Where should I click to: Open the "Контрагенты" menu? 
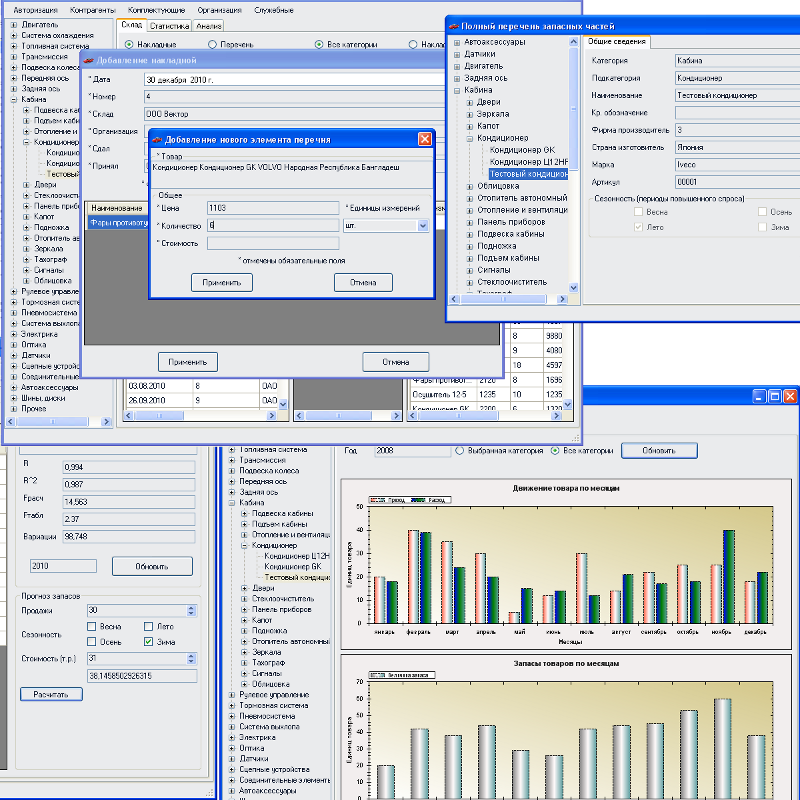pyautogui.click(x=92, y=9)
